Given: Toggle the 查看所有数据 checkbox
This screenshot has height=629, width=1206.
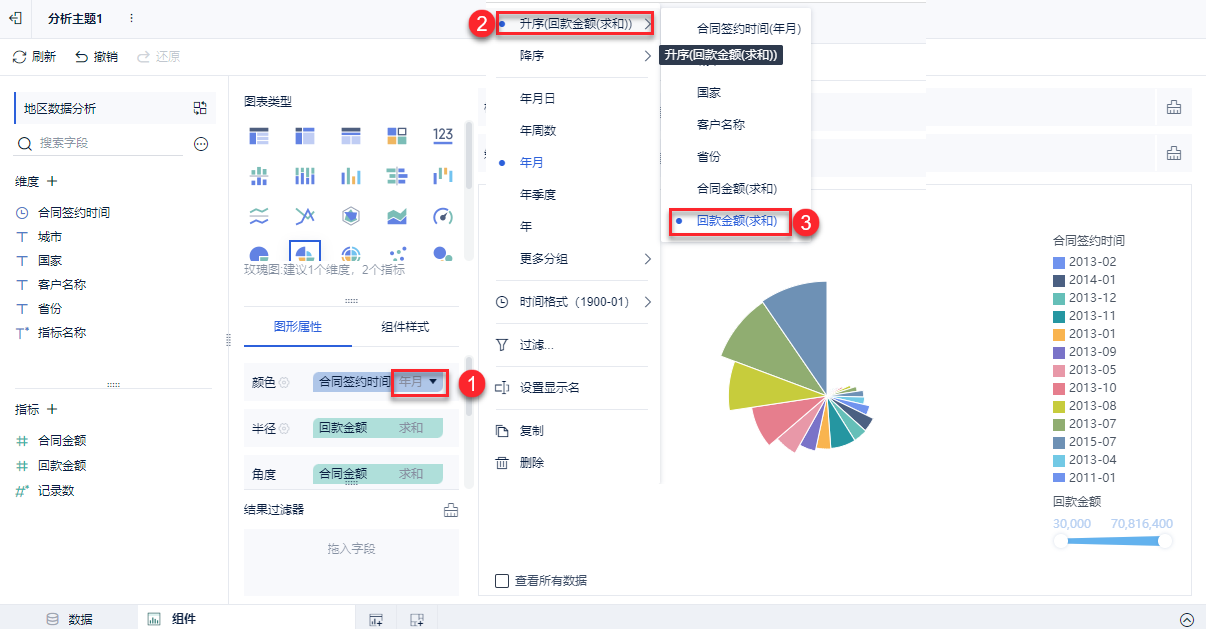Looking at the screenshot, I should click(502, 580).
